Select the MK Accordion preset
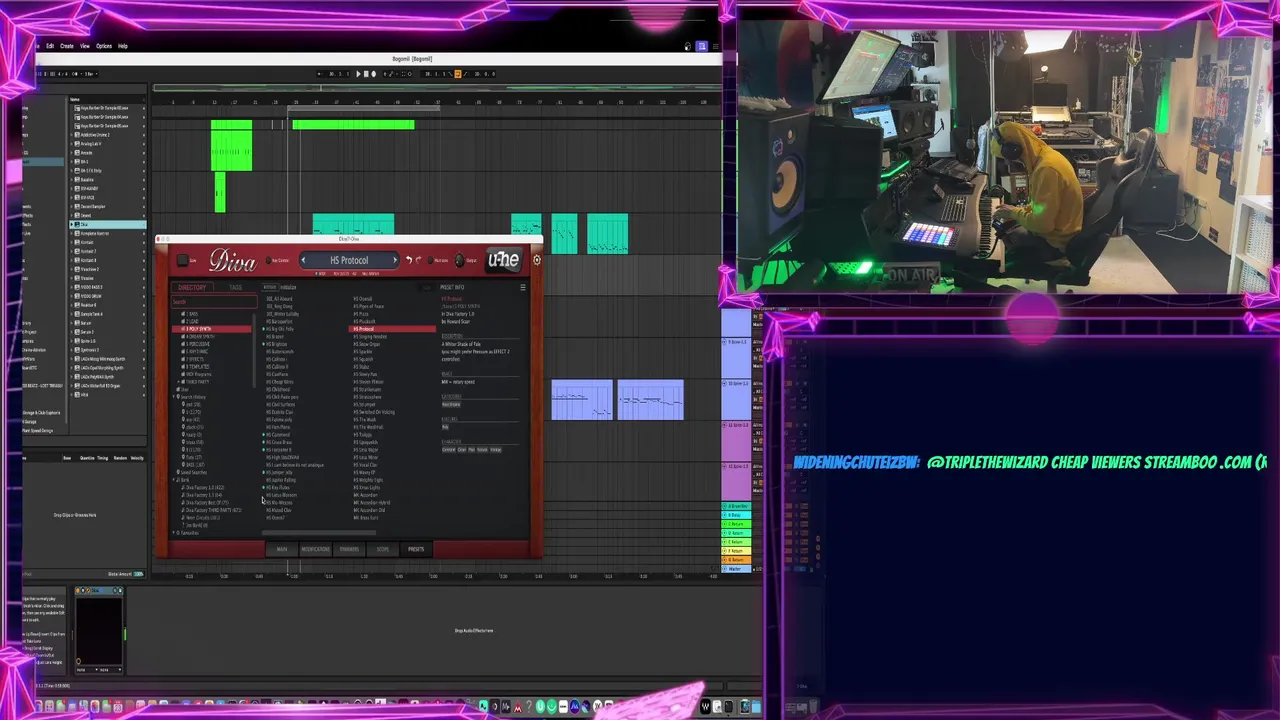1280x720 pixels. pyautogui.click(x=366, y=495)
